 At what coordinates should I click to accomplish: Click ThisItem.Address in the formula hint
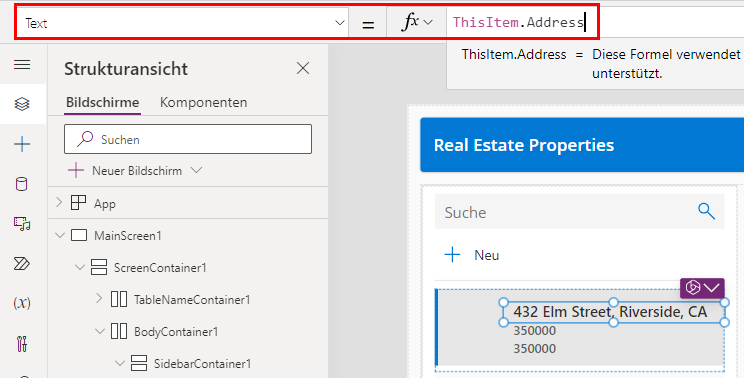click(514, 55)
